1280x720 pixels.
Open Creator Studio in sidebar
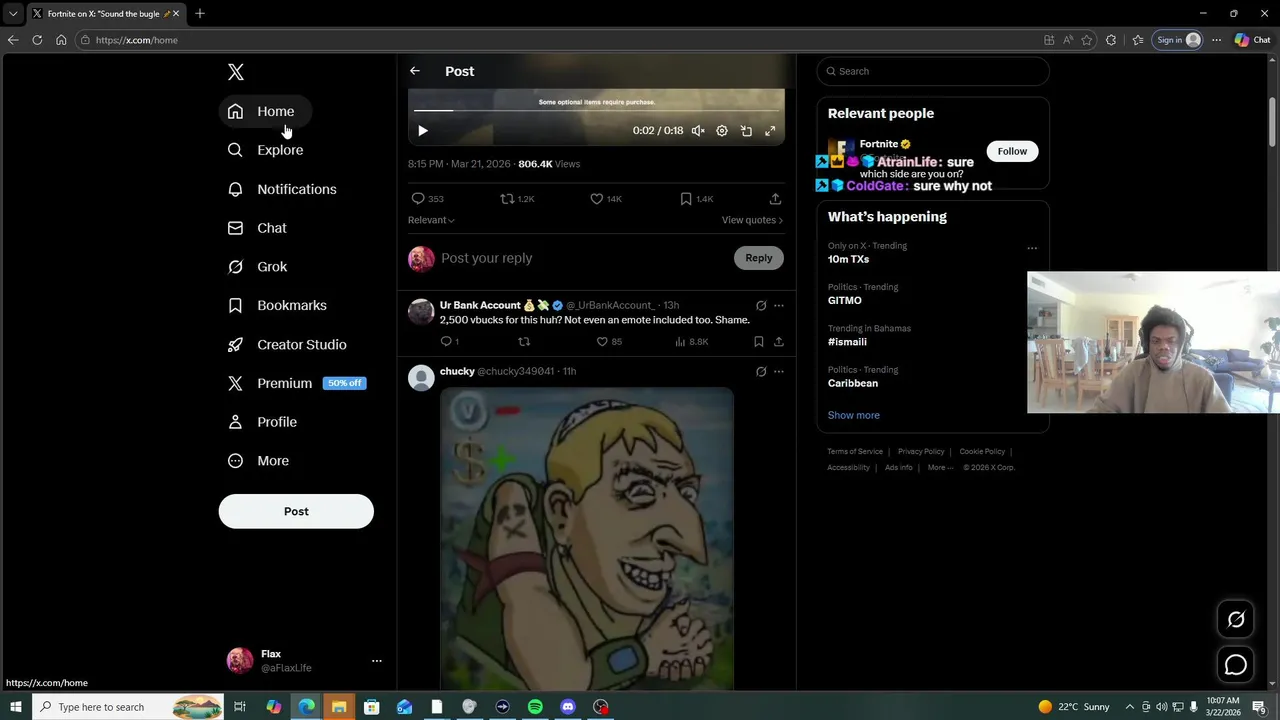click(288, 344)
